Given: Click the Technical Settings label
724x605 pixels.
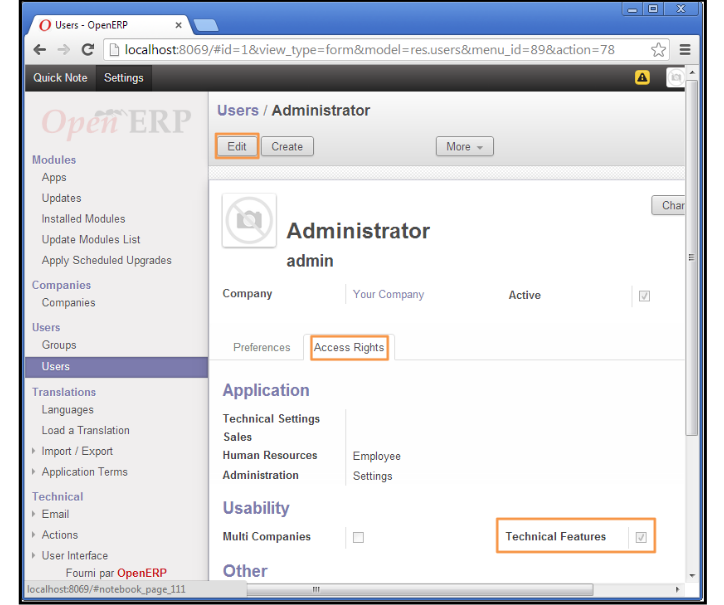Looking at the screenshot, I should [x=271, y=419].
